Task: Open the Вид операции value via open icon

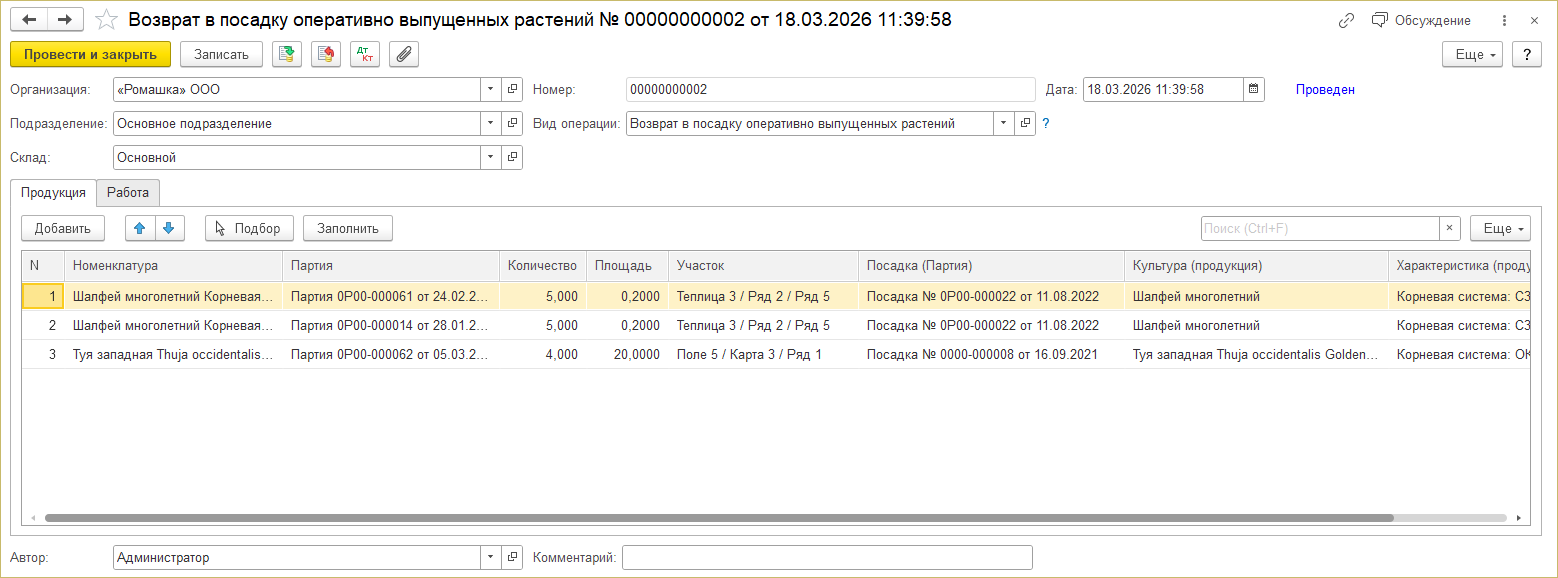Action: pos(1025,124)
